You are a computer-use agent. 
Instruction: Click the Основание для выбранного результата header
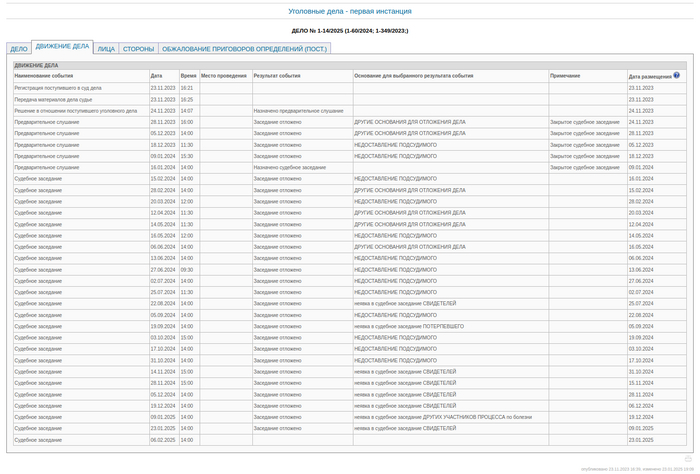point(414,76)
